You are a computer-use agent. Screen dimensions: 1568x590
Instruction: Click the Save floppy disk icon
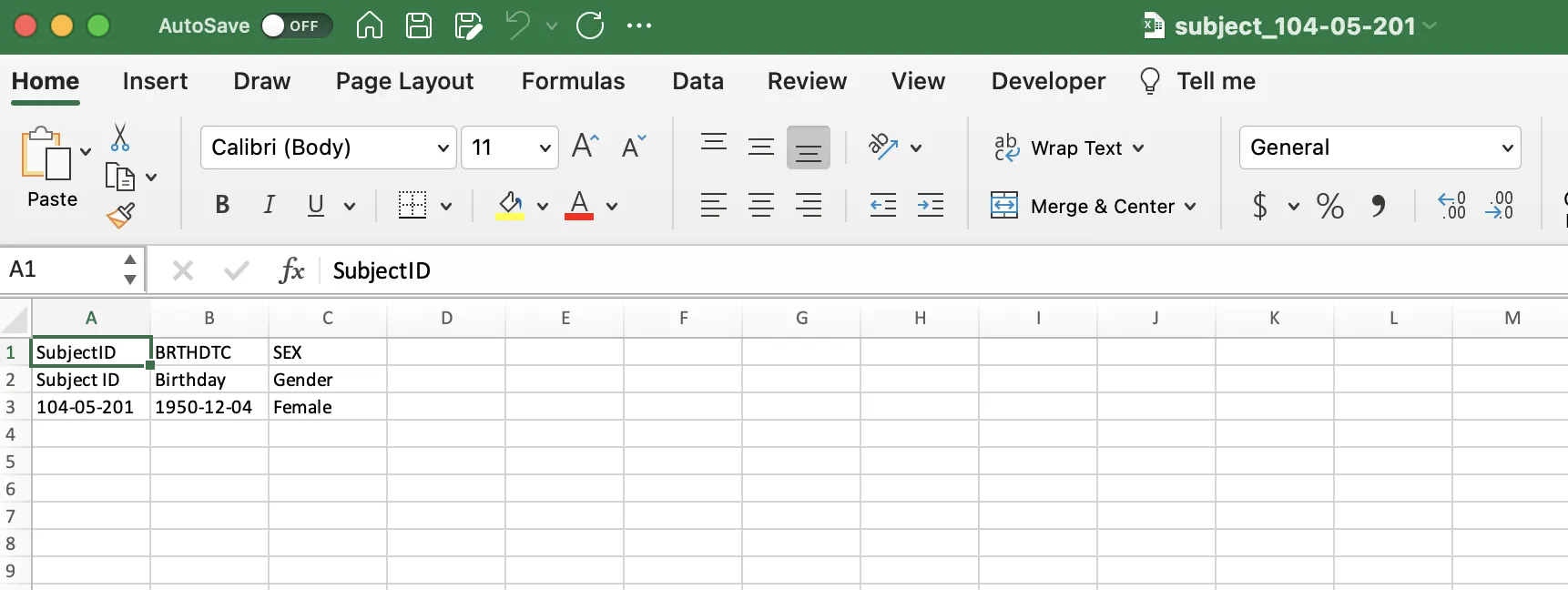(419, 25)
